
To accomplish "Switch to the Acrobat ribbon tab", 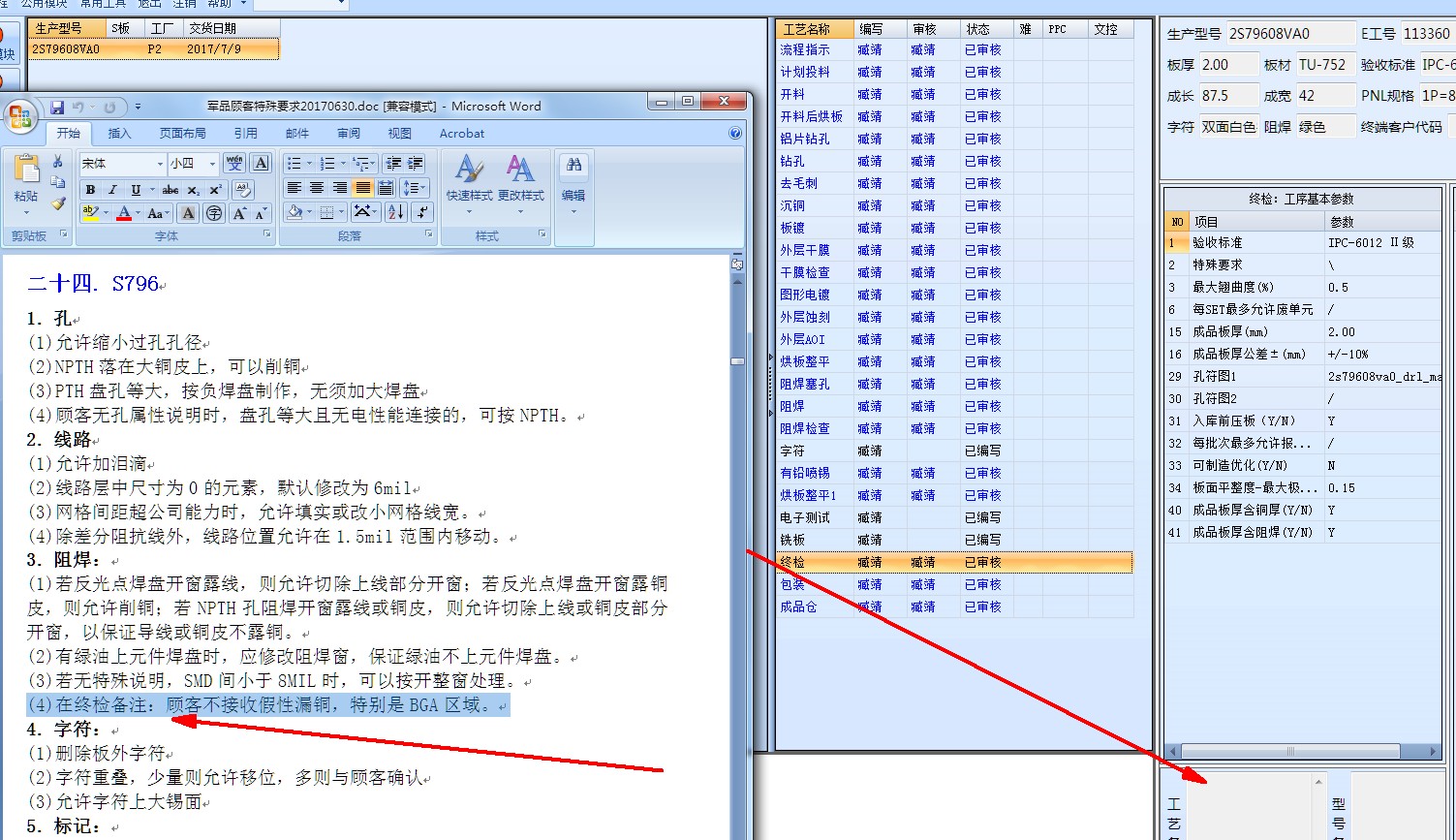I will coord(462,134).
